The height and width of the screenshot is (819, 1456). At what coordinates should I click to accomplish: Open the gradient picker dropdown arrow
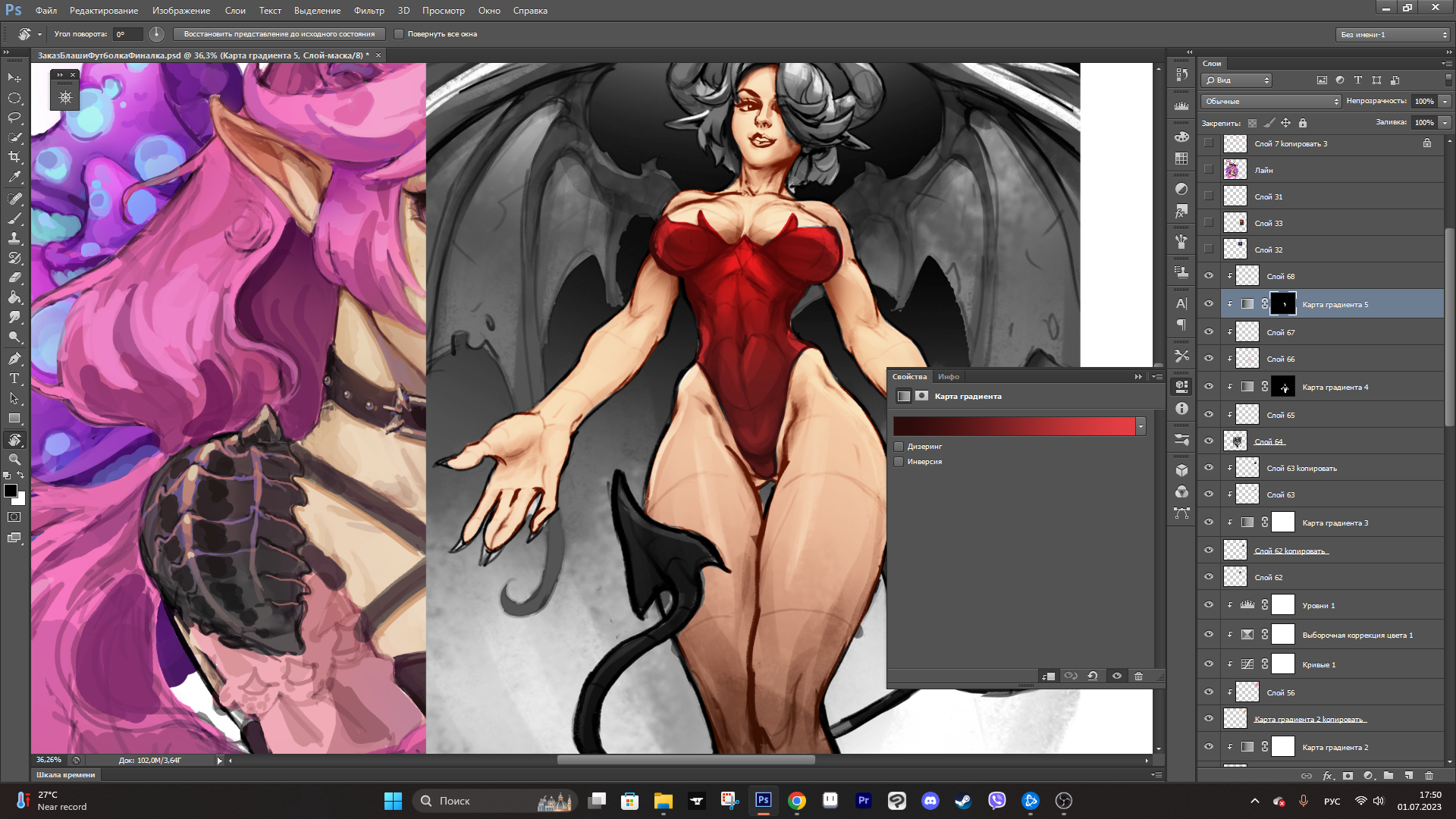pos(1141,427)
